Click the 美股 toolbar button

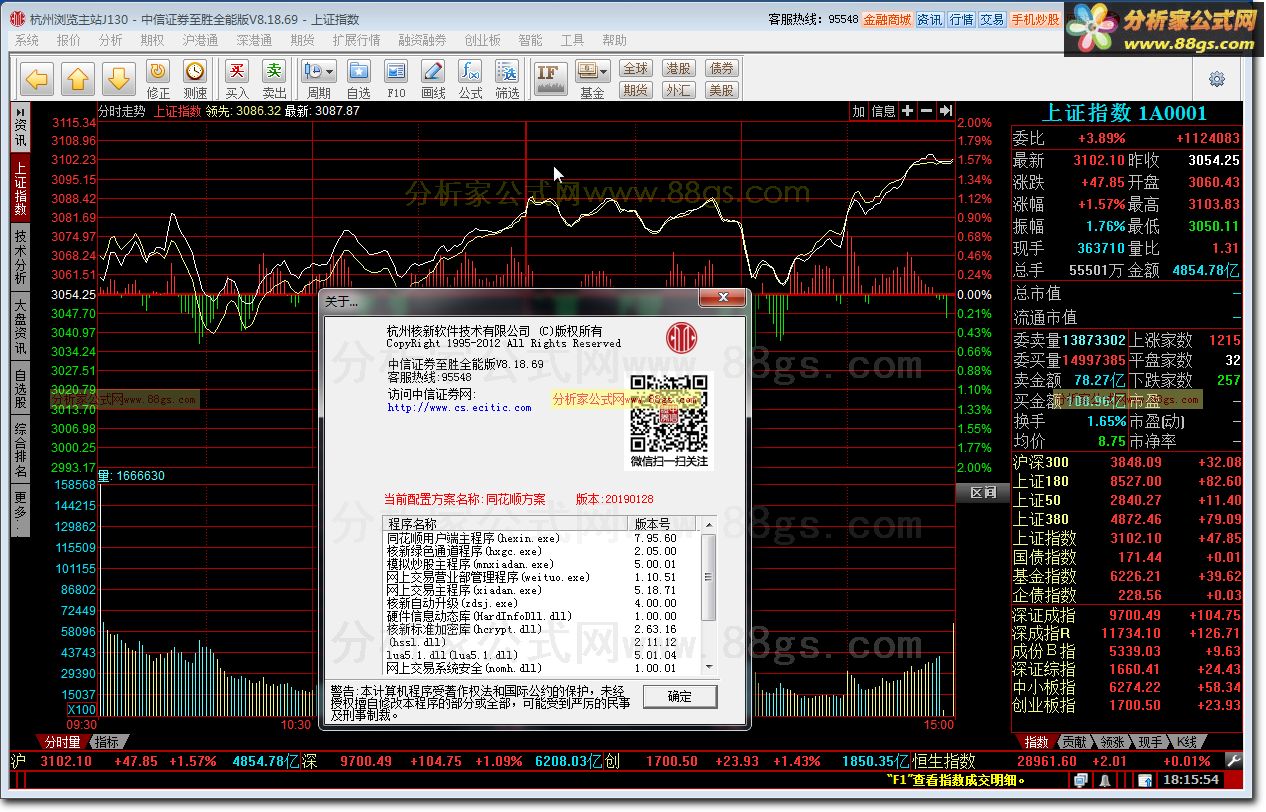pos(721,89)
